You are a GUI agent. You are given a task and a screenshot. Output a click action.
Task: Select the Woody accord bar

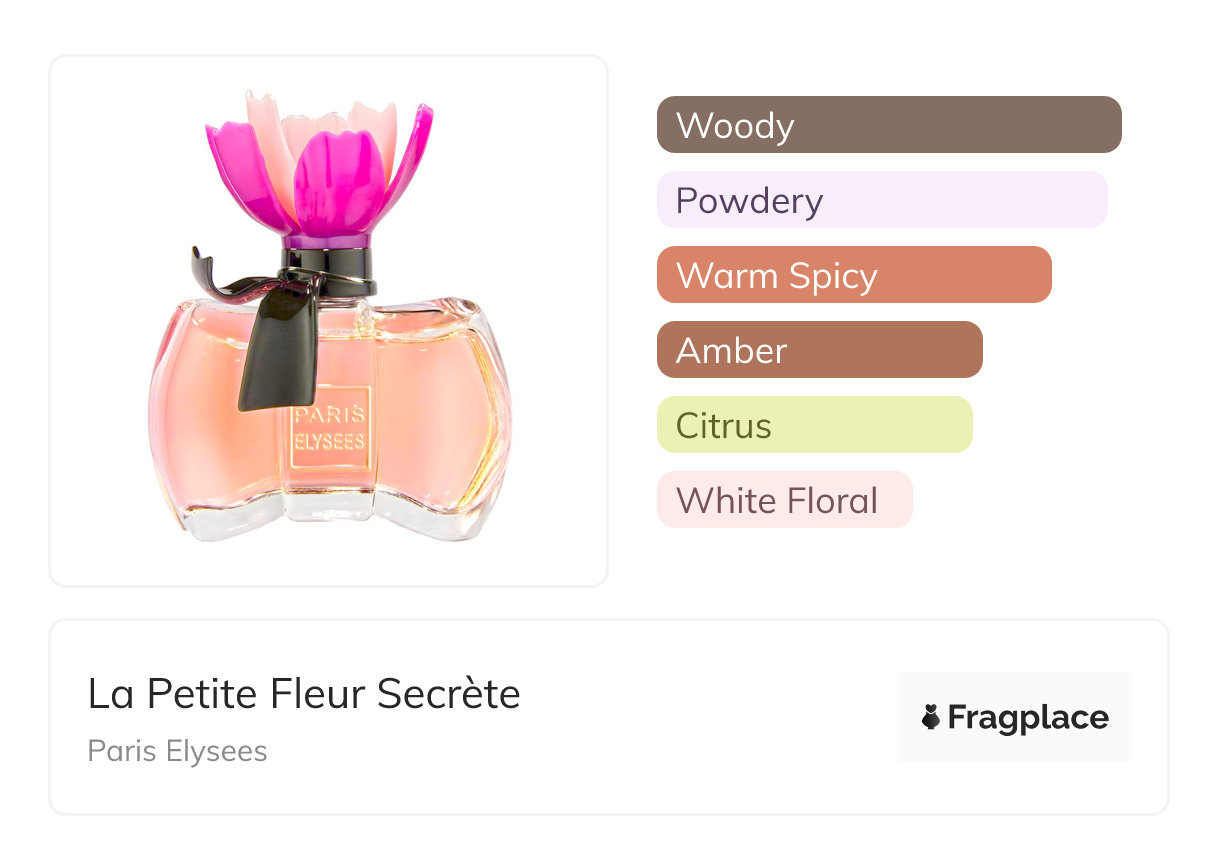[888, 125]
